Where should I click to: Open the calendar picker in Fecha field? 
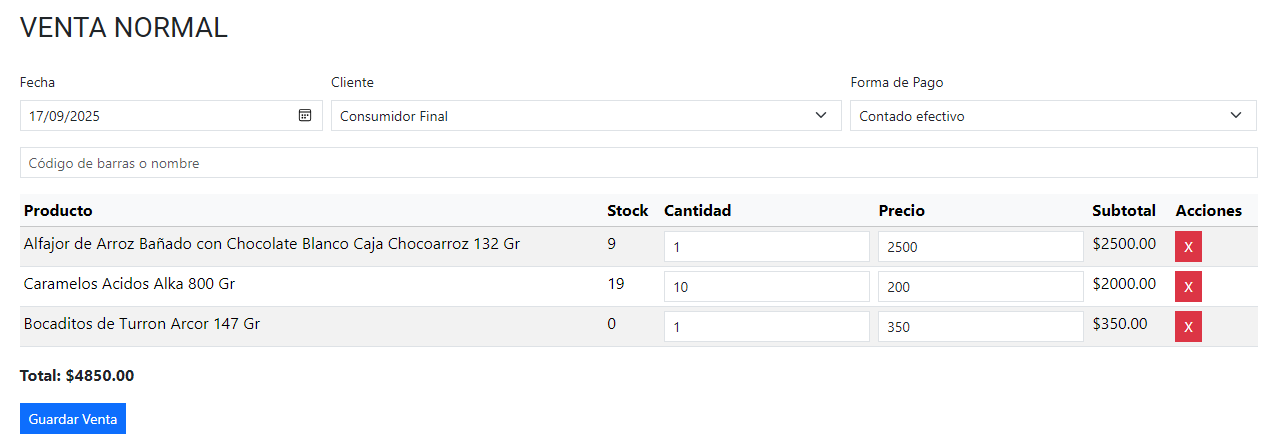click(x=305, y=115)
